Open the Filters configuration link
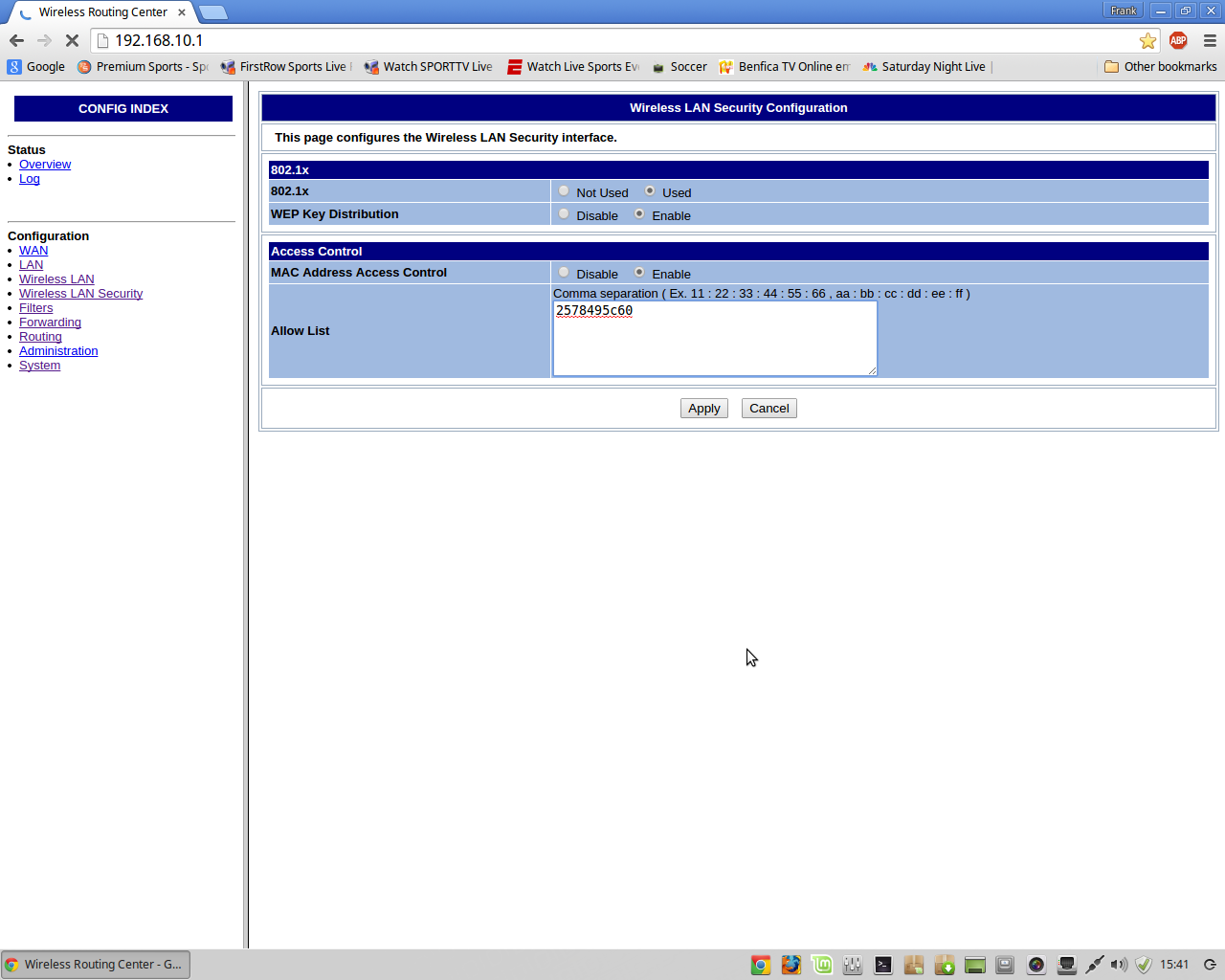 tap(36, 308)
